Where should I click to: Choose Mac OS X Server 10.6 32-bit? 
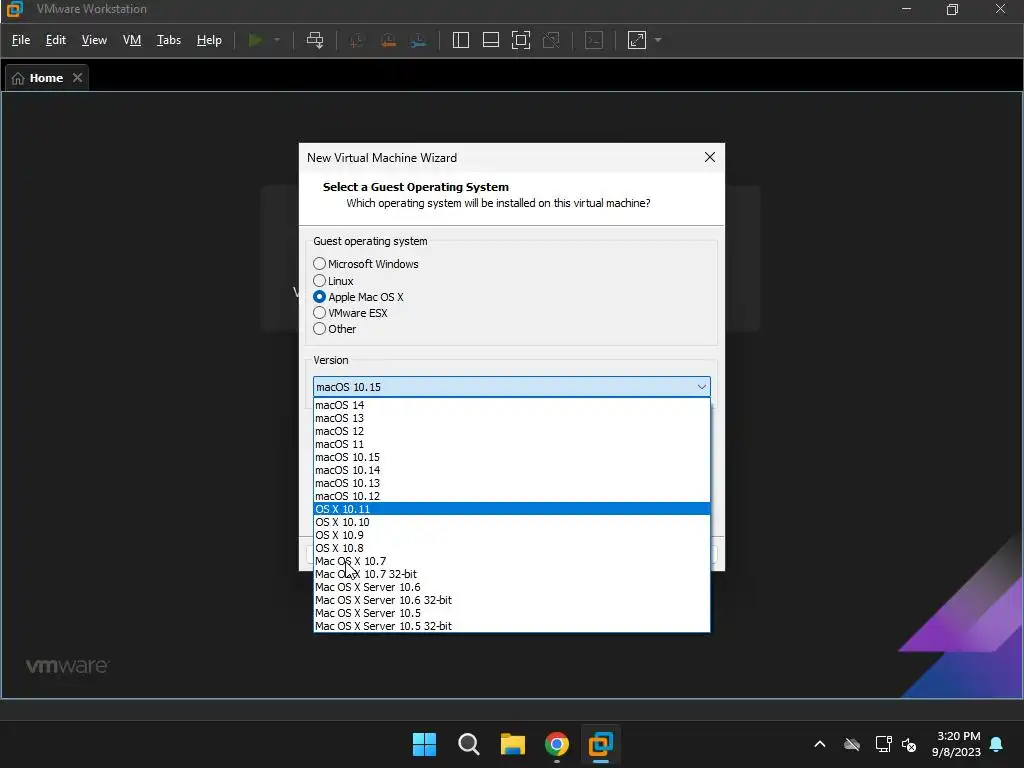click(x=511, y=600)
